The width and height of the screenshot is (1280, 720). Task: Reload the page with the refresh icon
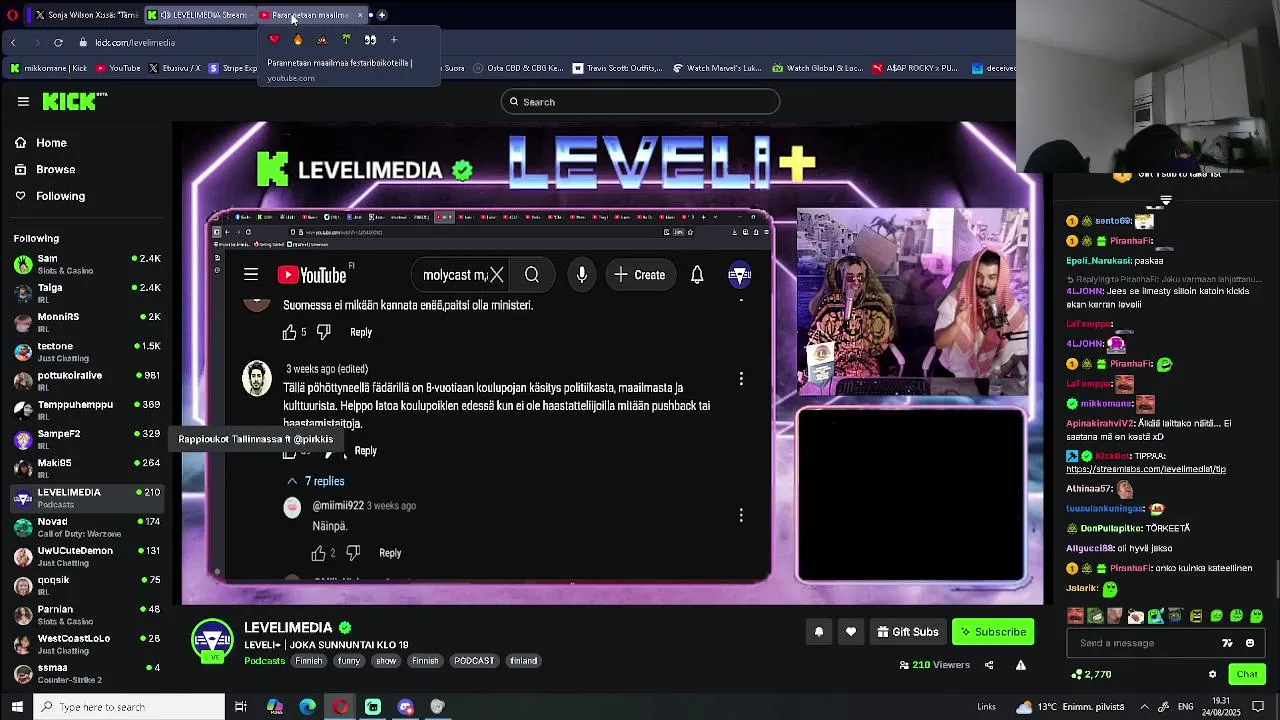pyautogui.click(x=58, y=42)
